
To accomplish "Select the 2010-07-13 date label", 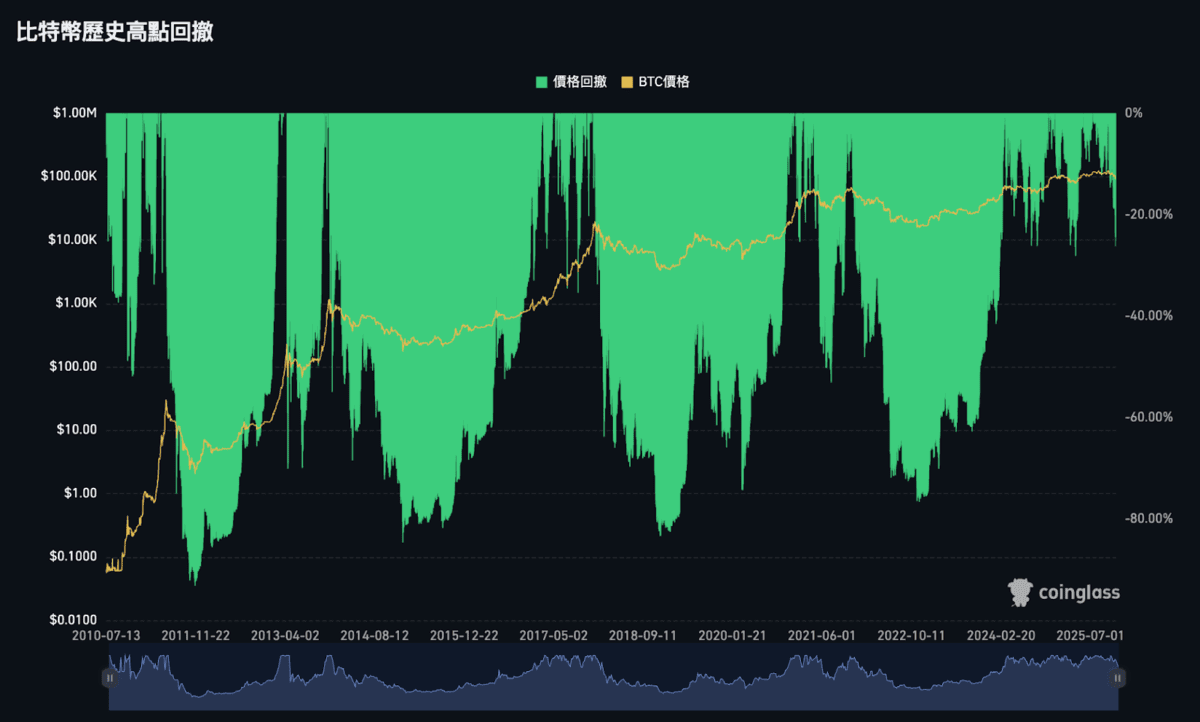I will pyautogui.click(x=104, y=634).
